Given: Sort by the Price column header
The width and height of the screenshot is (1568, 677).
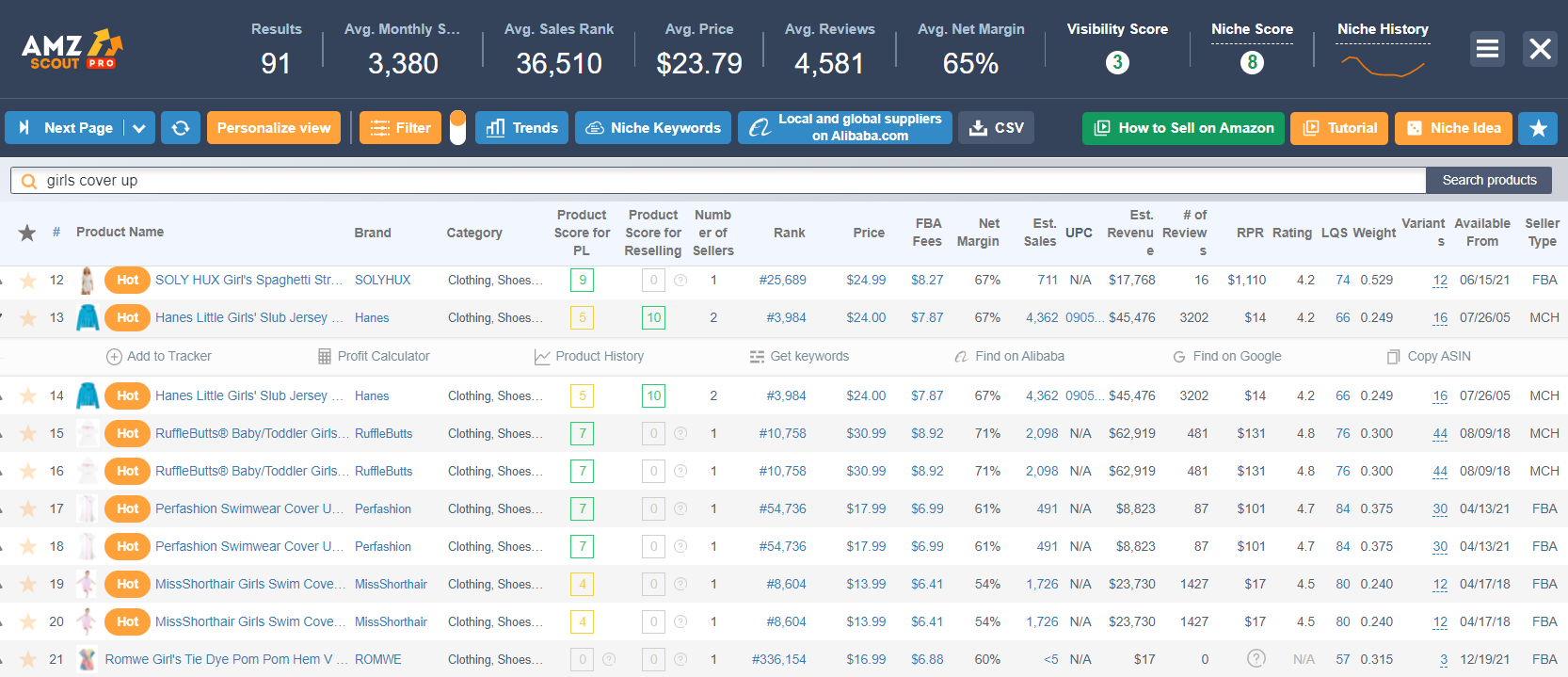Looking at the screenshot, I should tap(869, 233).
